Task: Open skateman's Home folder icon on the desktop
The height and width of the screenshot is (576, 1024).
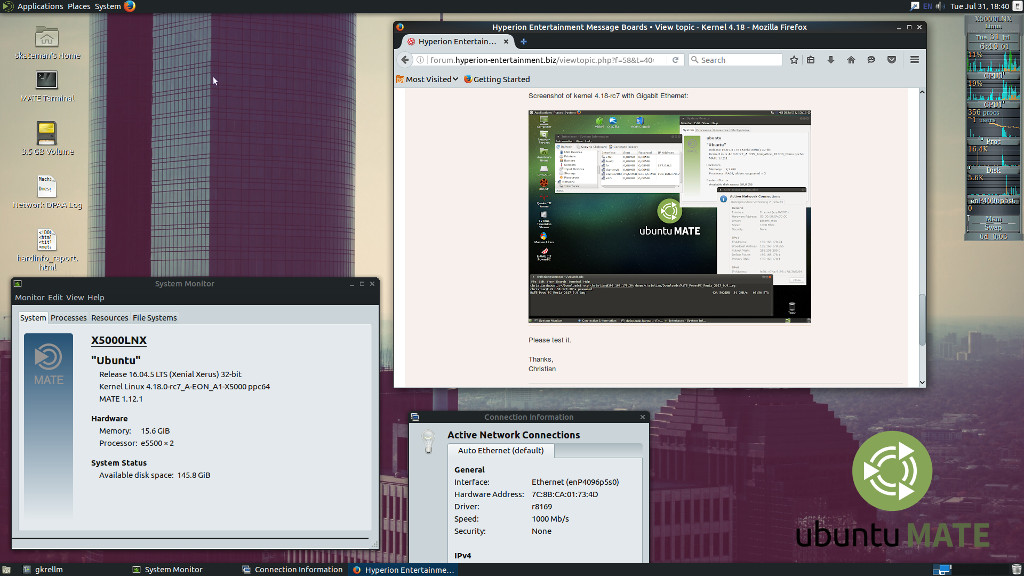Action: tap(46, 37)
